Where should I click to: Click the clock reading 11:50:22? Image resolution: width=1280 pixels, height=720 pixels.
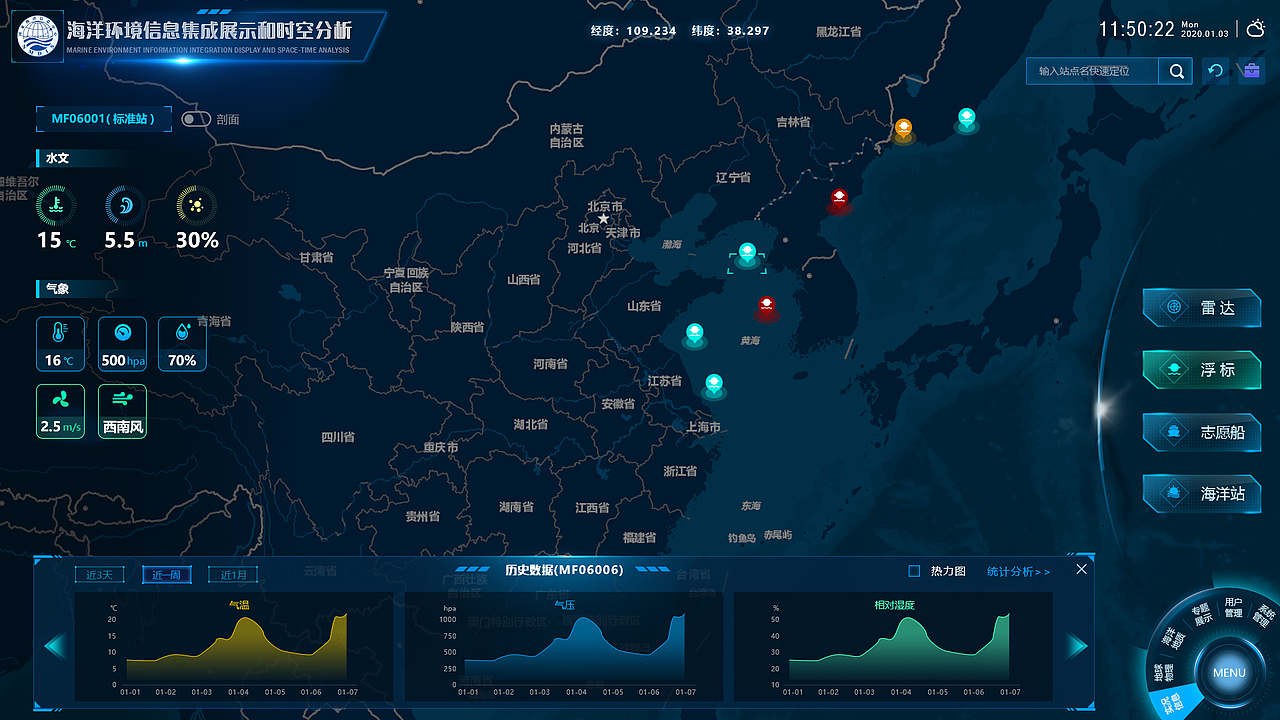1136,29
